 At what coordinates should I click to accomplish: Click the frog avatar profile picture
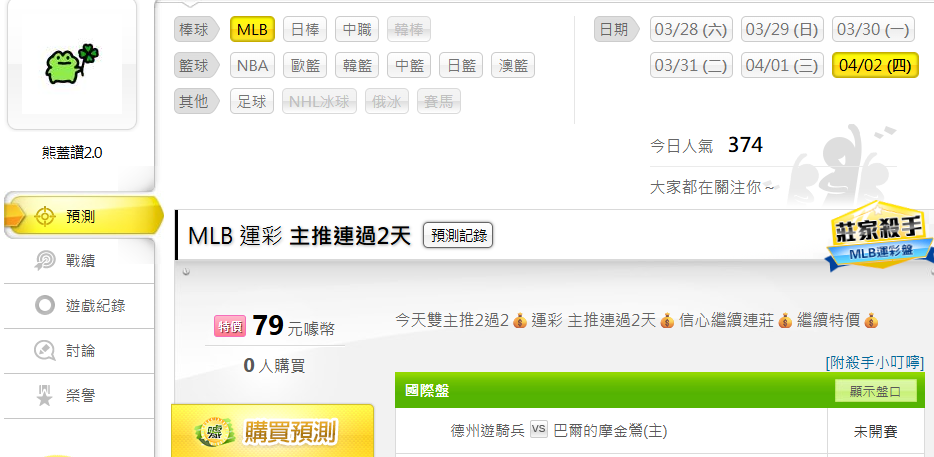coord(72,63)
